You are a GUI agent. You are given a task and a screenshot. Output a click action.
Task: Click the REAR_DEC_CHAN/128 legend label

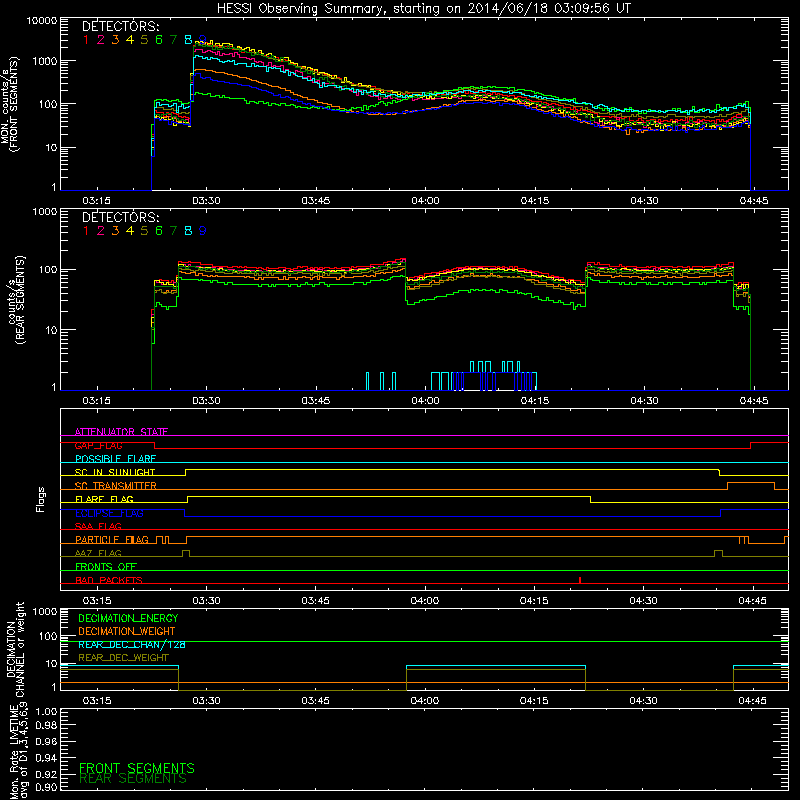(132, 644)
